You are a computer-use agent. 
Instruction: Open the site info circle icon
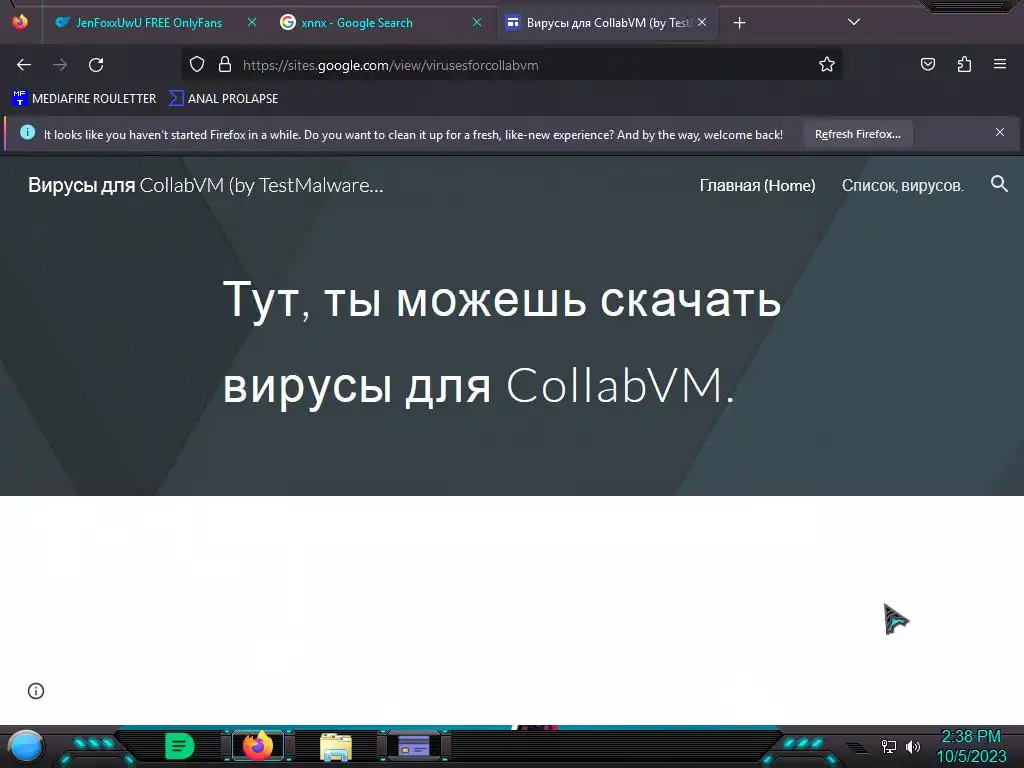[x=36, y=691]
